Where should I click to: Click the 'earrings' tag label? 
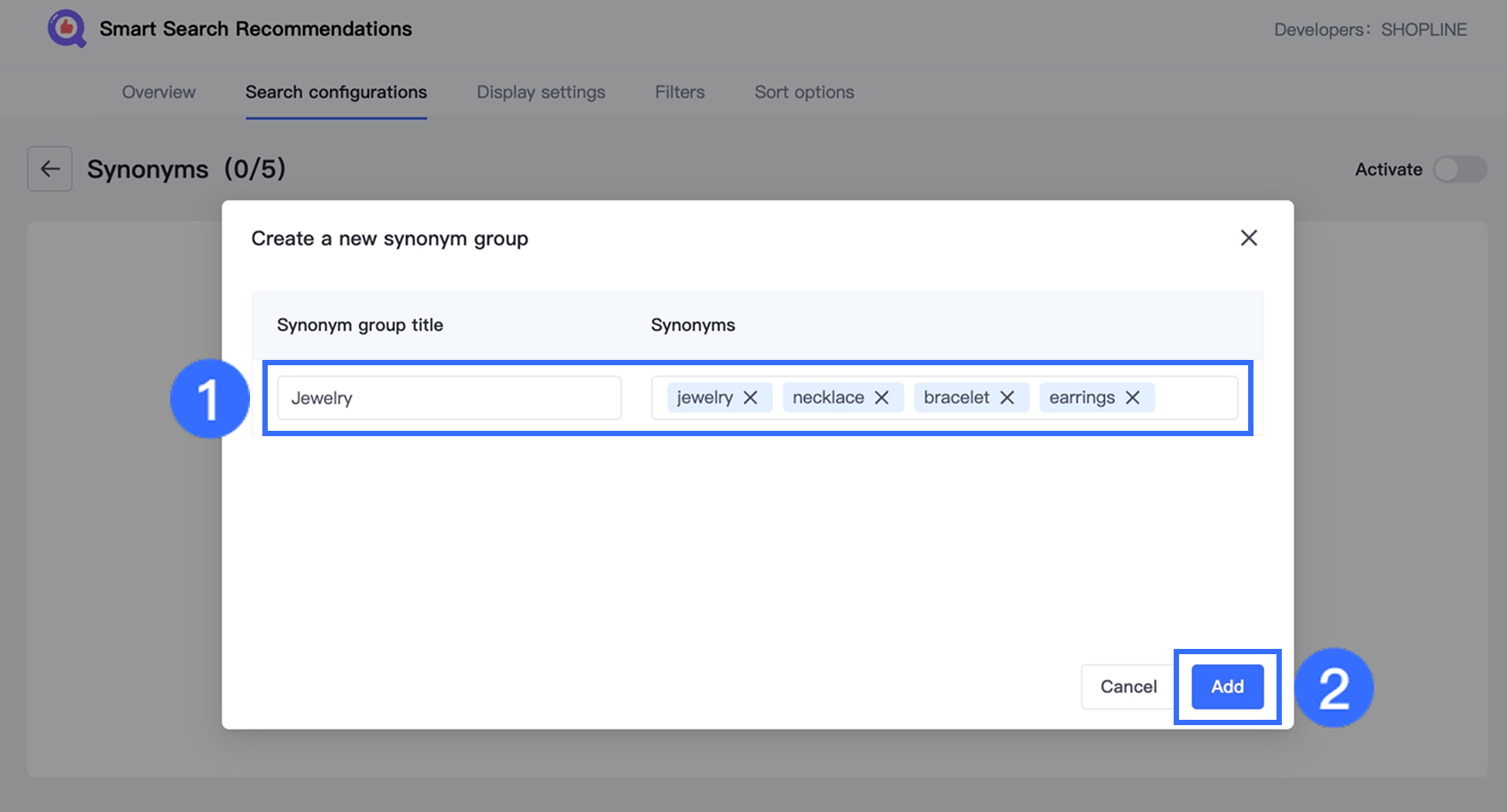point(1081,398)
